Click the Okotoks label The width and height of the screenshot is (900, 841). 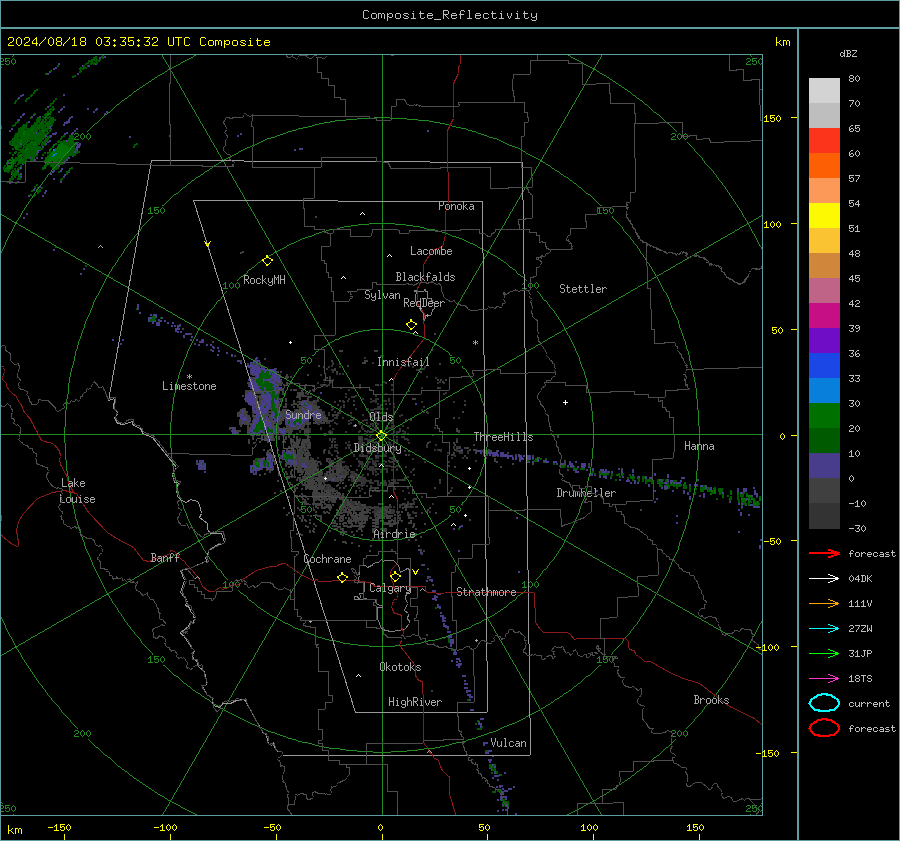(400, 667)
